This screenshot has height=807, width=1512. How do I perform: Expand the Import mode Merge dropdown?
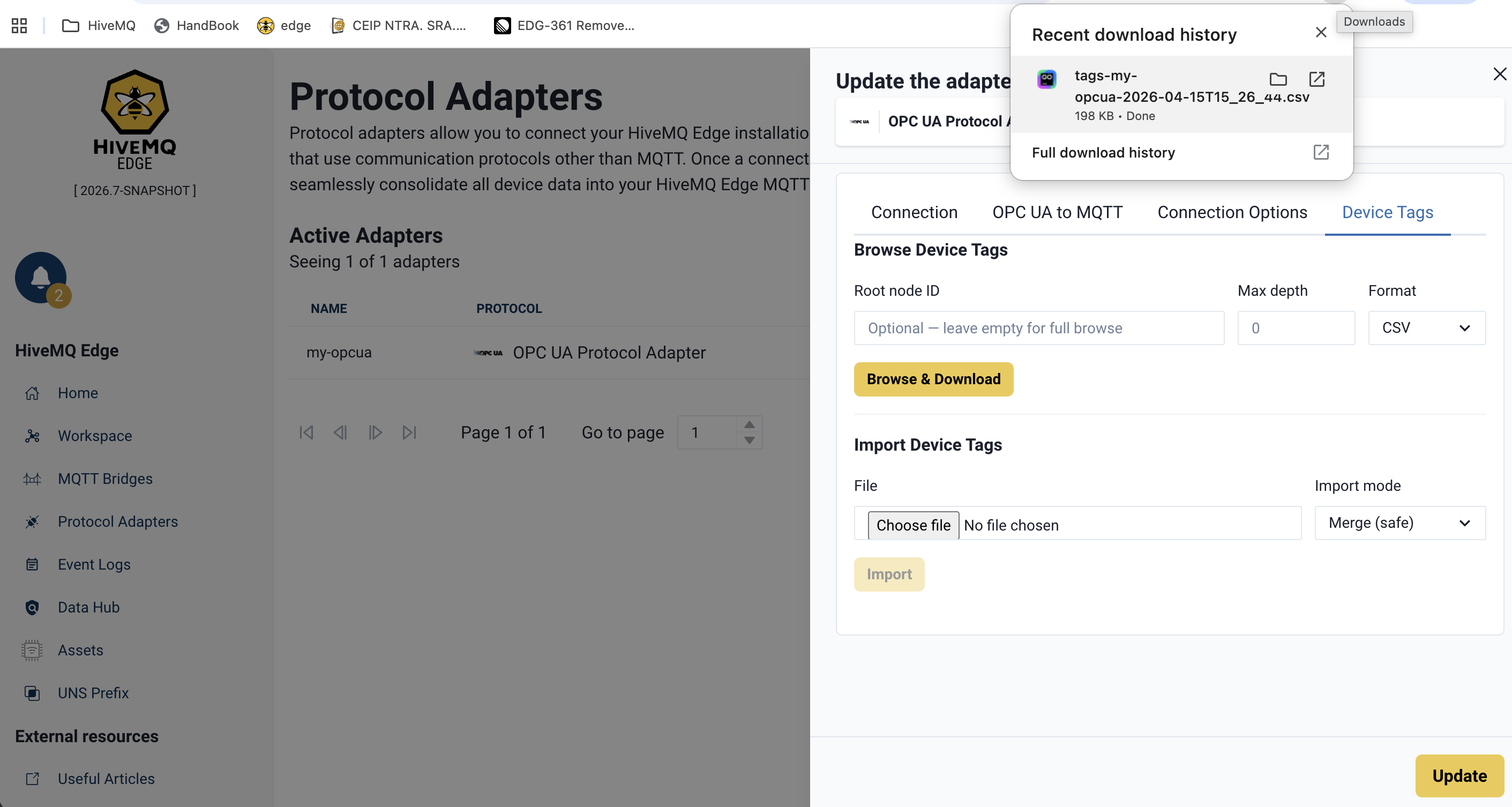[1400, 523]
